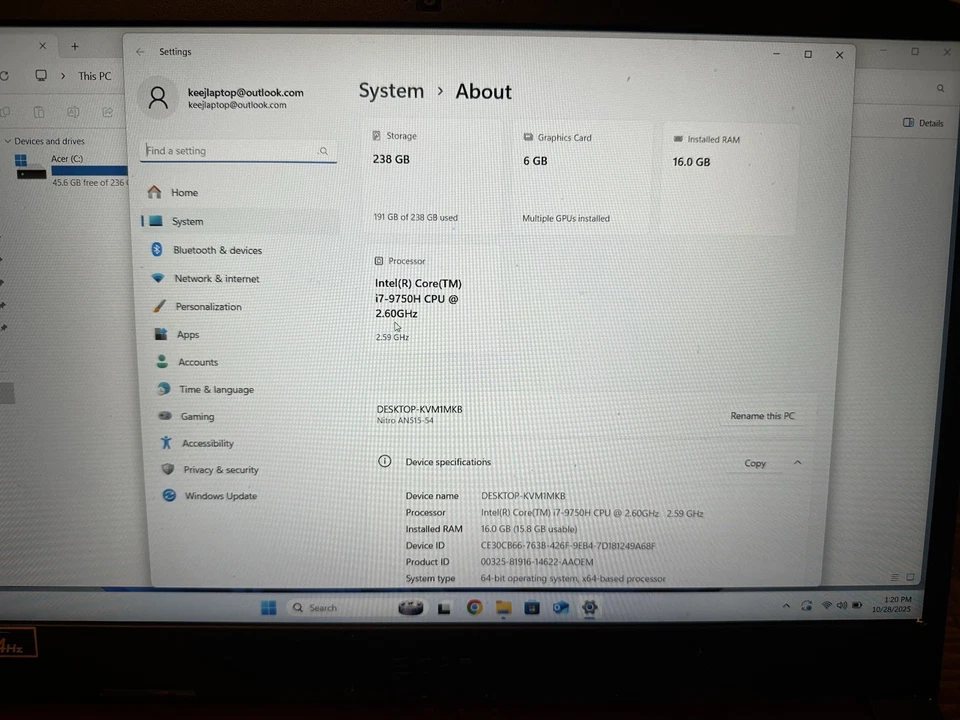Select the Gaming settings section
The width and height of the screenshot is (960, 720).
click(197, 416)
